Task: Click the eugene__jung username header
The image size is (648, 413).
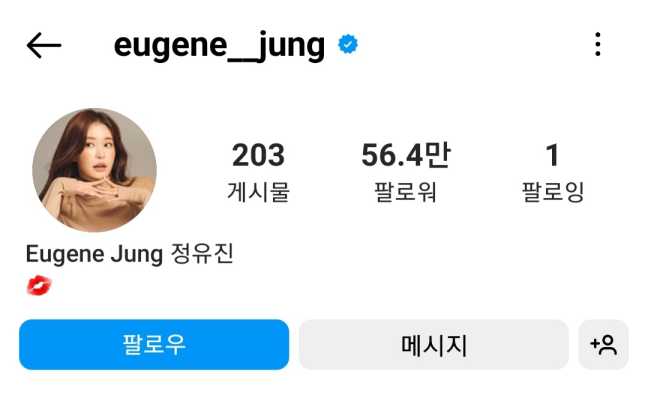Action: tap(219, 45)
